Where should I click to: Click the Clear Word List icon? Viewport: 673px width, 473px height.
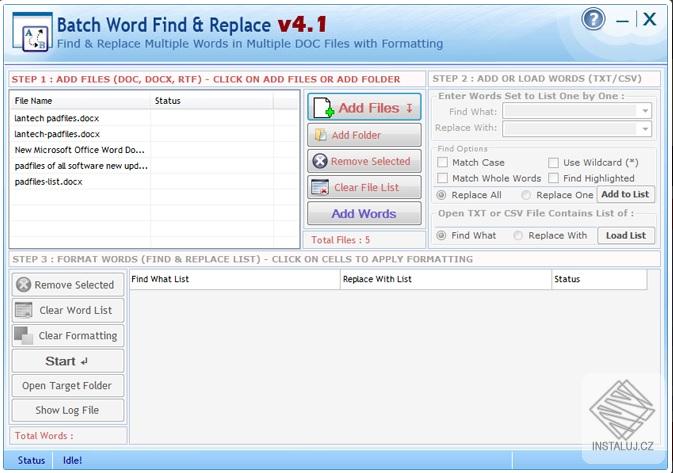pos(24,310)
